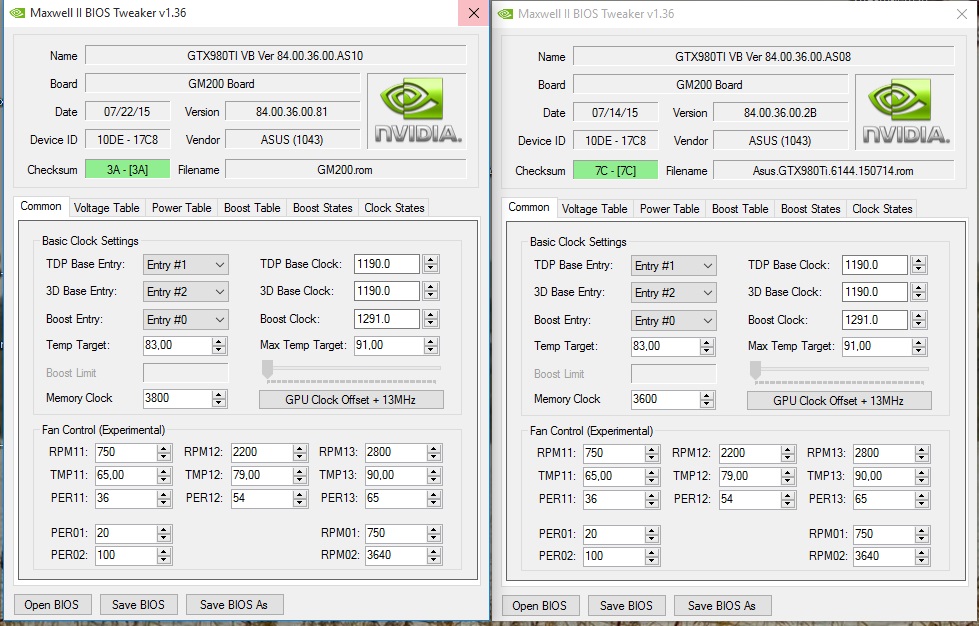Click Memory Clock stepper arrows in right window
The height and width of the screenshot is (626, 979).
click(x=707, y=399)
